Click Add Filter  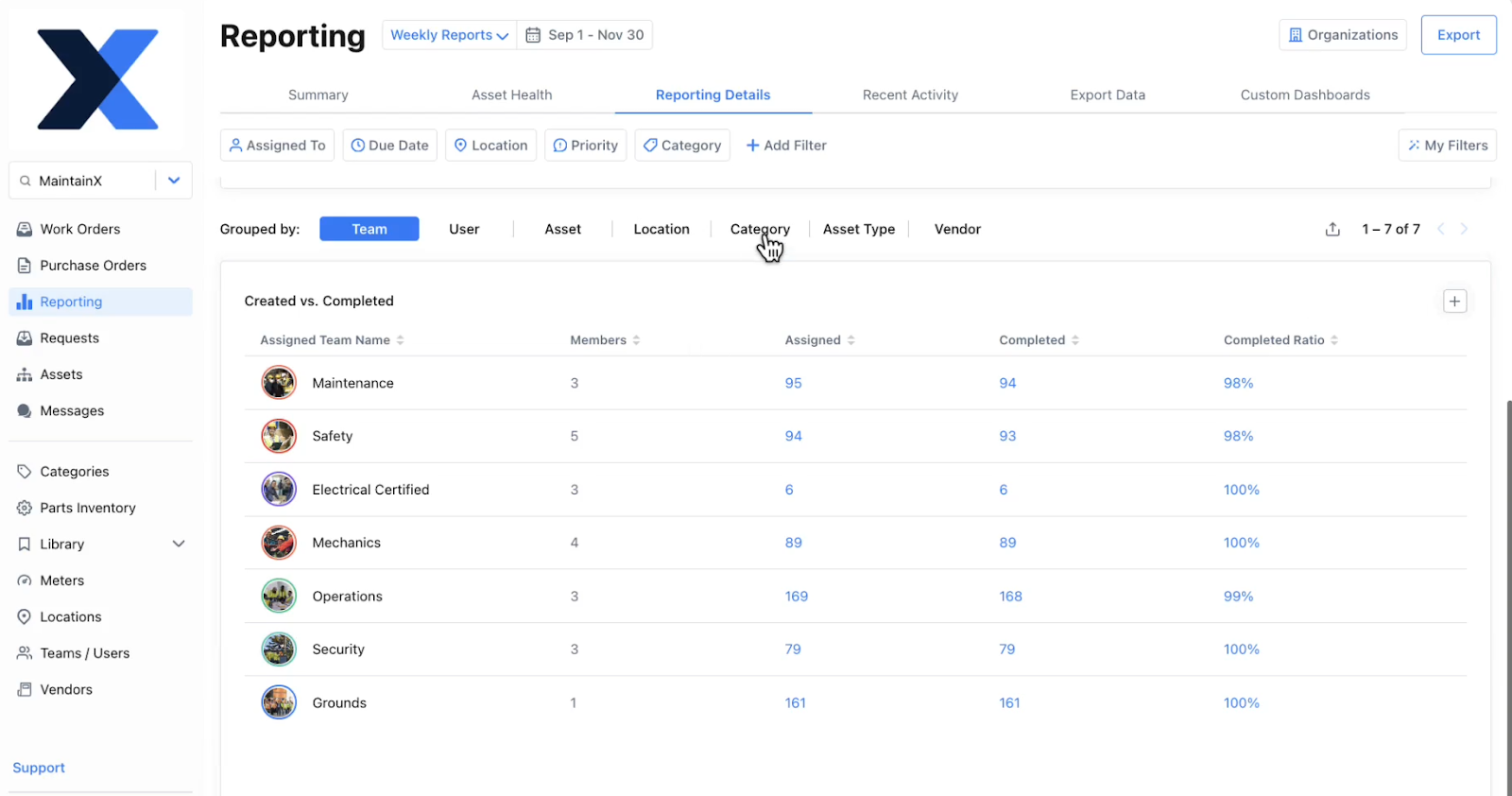tap(786, 146)
